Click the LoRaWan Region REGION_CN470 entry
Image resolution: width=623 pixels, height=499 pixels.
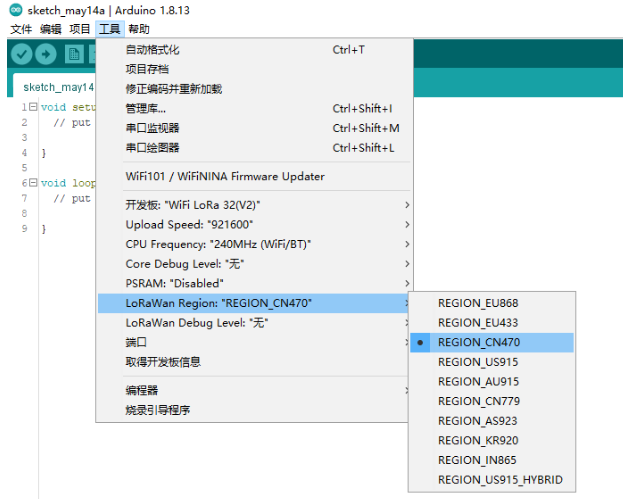click(253, 303)
